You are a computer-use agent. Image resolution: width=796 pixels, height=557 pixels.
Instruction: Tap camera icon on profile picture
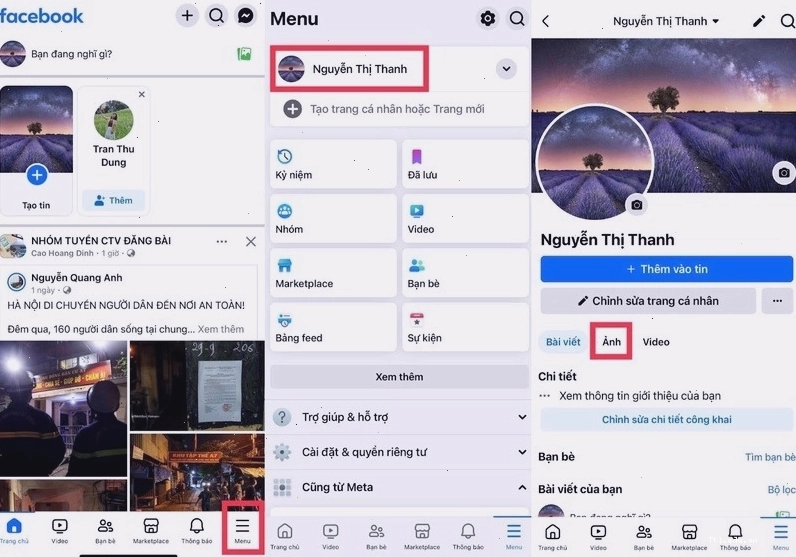coord(637,205)
